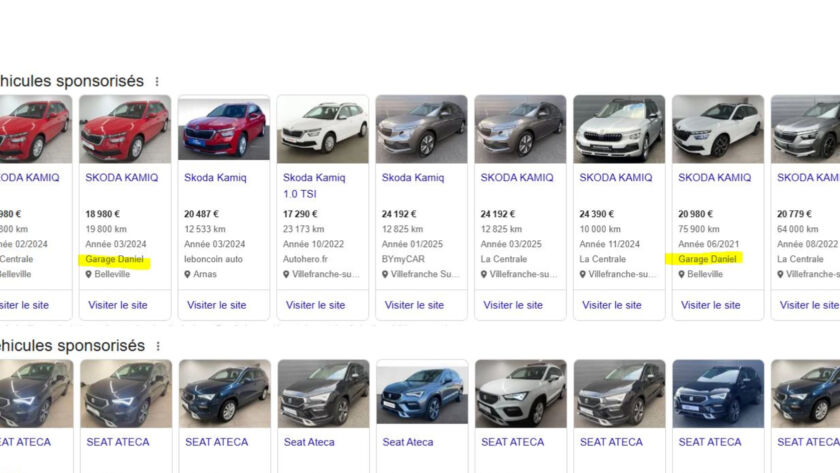Click the 23 173 km mileage text
840x473 pixels.
pos(303,229)
